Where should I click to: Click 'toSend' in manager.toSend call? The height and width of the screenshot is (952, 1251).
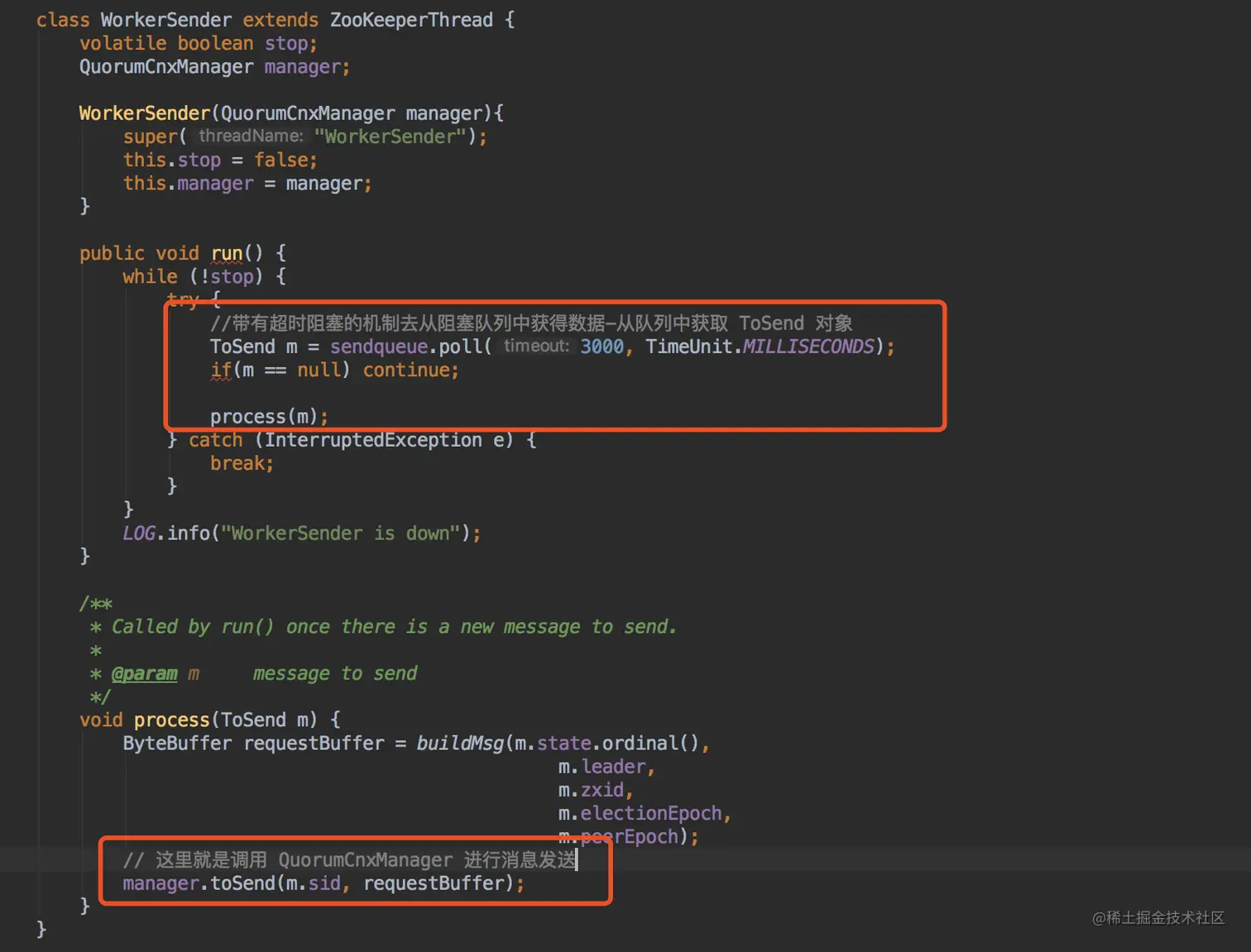[242, 883]
